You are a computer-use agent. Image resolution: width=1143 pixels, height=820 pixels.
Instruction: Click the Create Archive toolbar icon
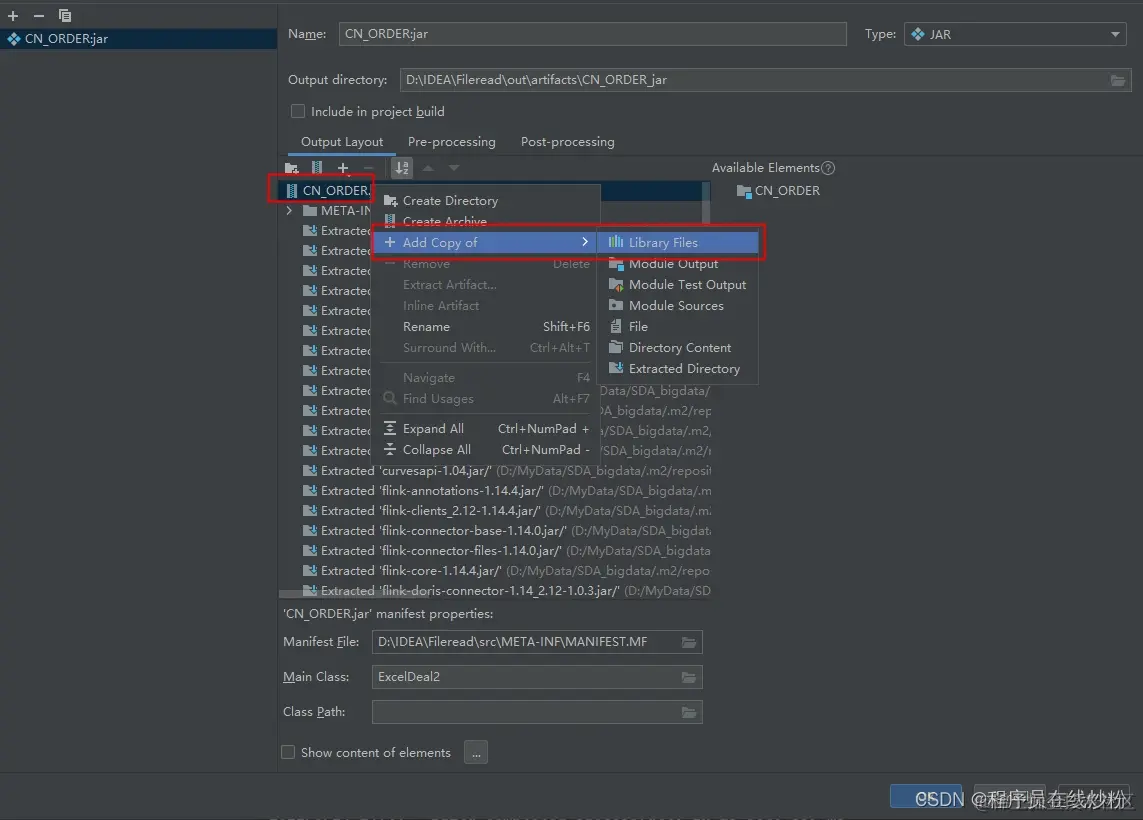coord(316,168)
